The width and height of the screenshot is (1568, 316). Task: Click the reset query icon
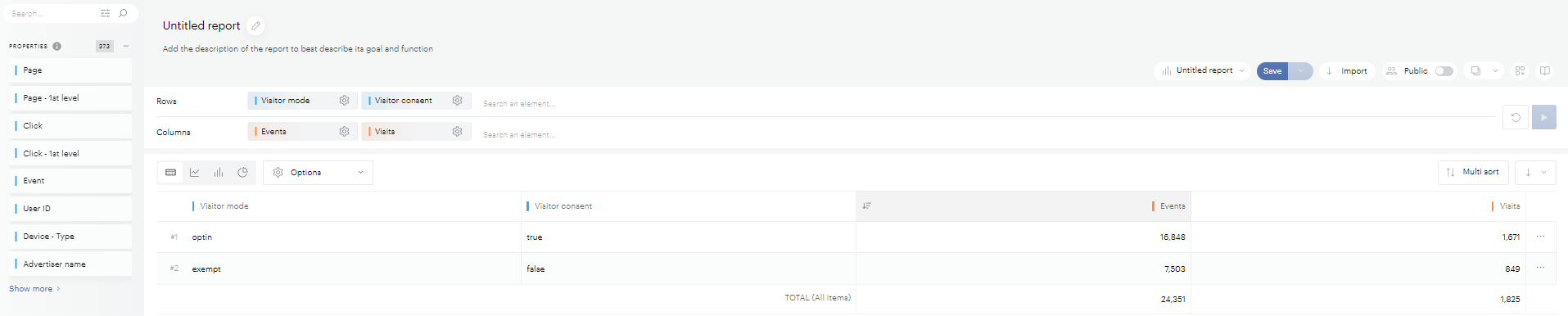1516,117
